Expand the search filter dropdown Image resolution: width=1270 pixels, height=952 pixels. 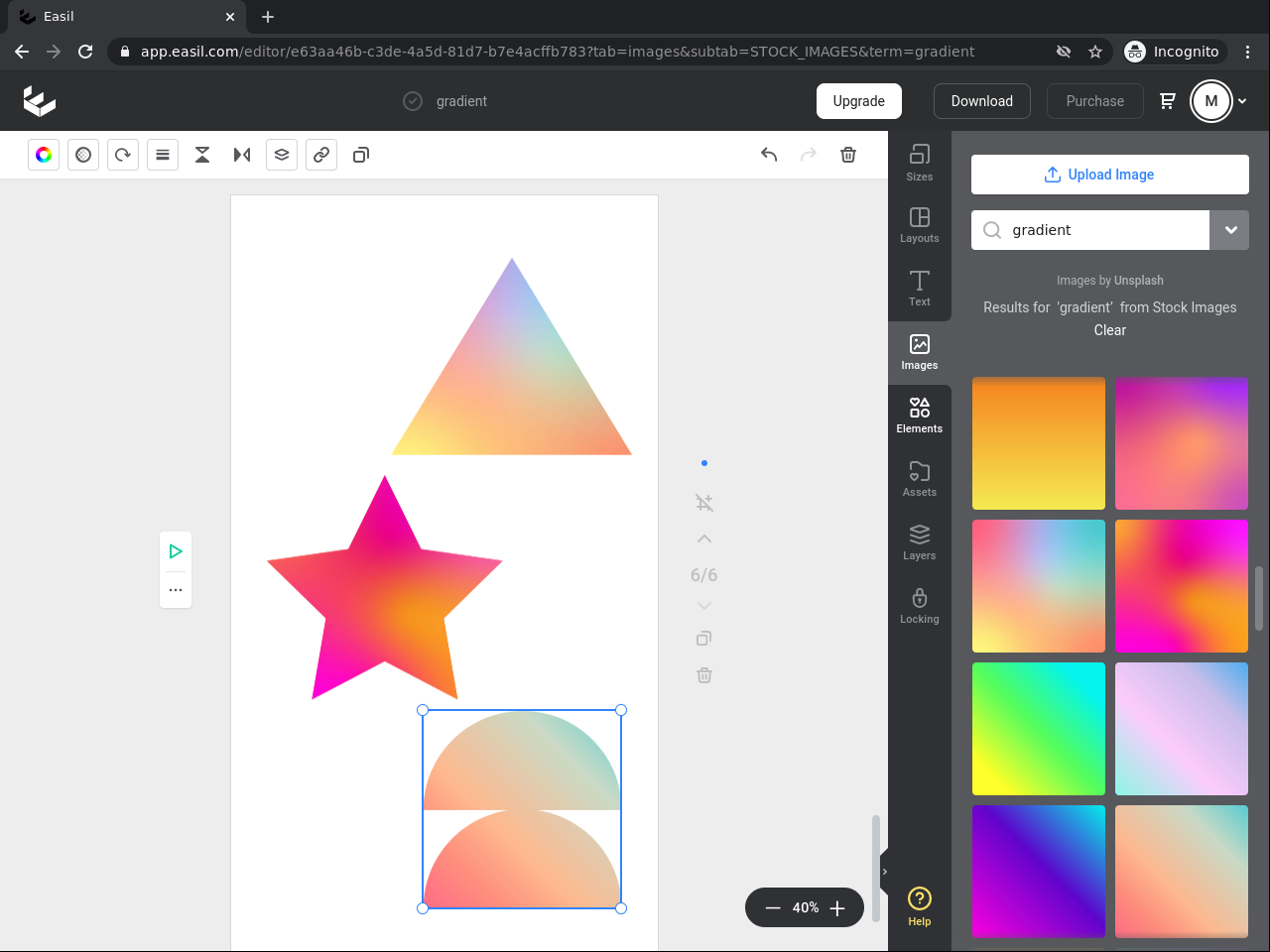coord(1230,230)
